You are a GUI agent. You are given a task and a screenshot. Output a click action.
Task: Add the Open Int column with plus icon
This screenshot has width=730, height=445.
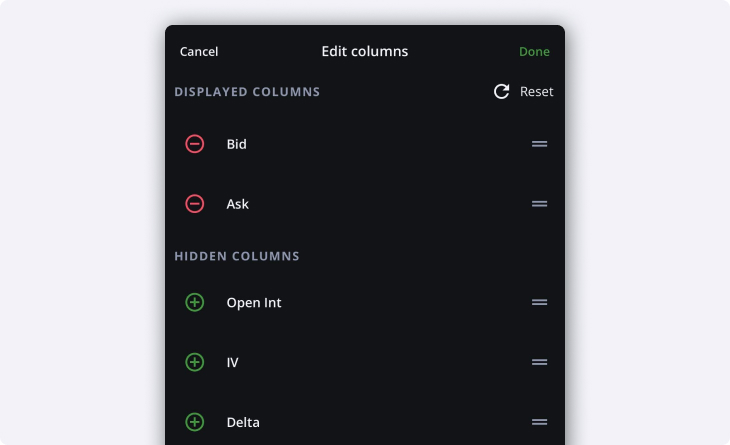point(195,302)
